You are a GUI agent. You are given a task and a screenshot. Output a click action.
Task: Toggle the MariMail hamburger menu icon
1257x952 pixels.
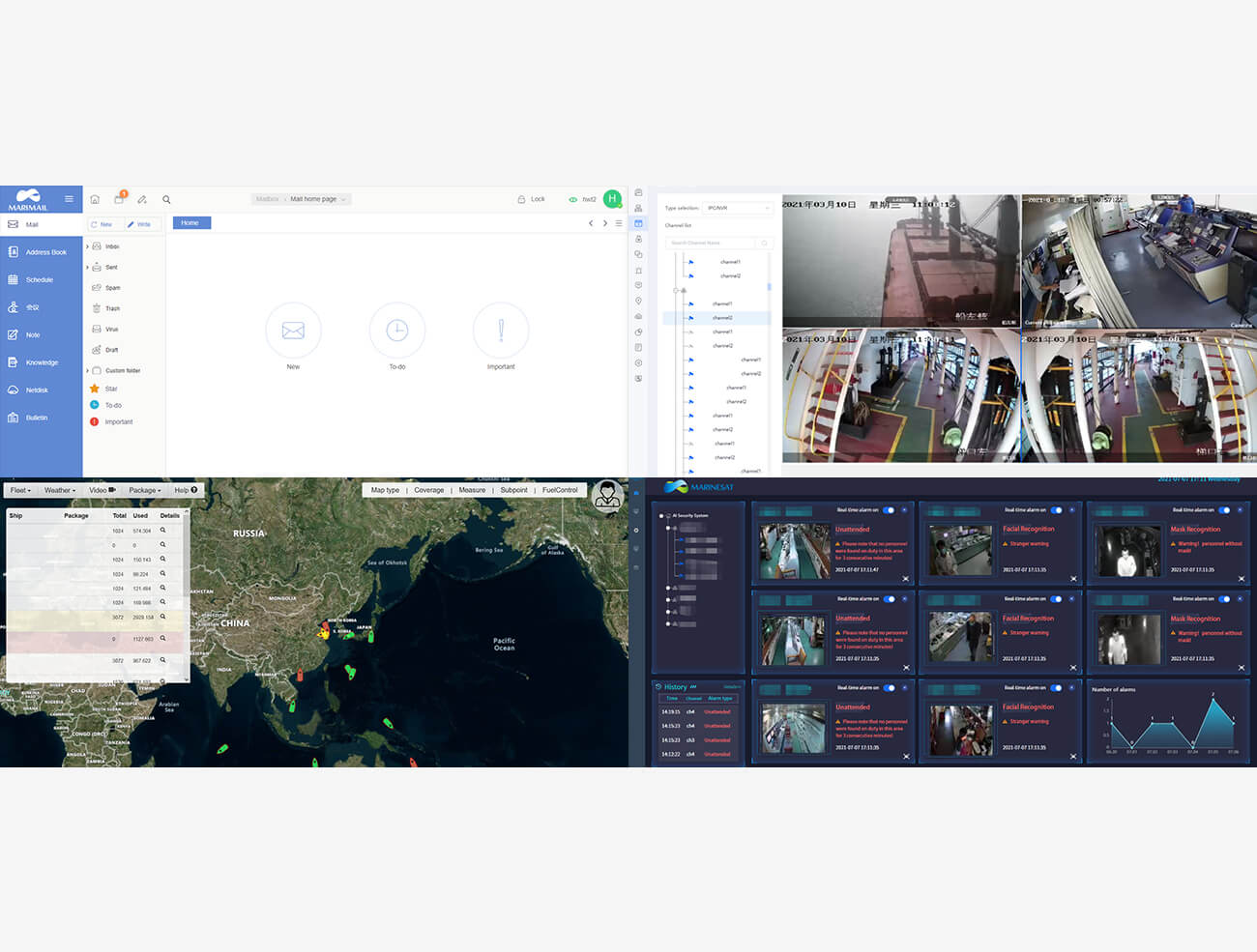point(69,199)
